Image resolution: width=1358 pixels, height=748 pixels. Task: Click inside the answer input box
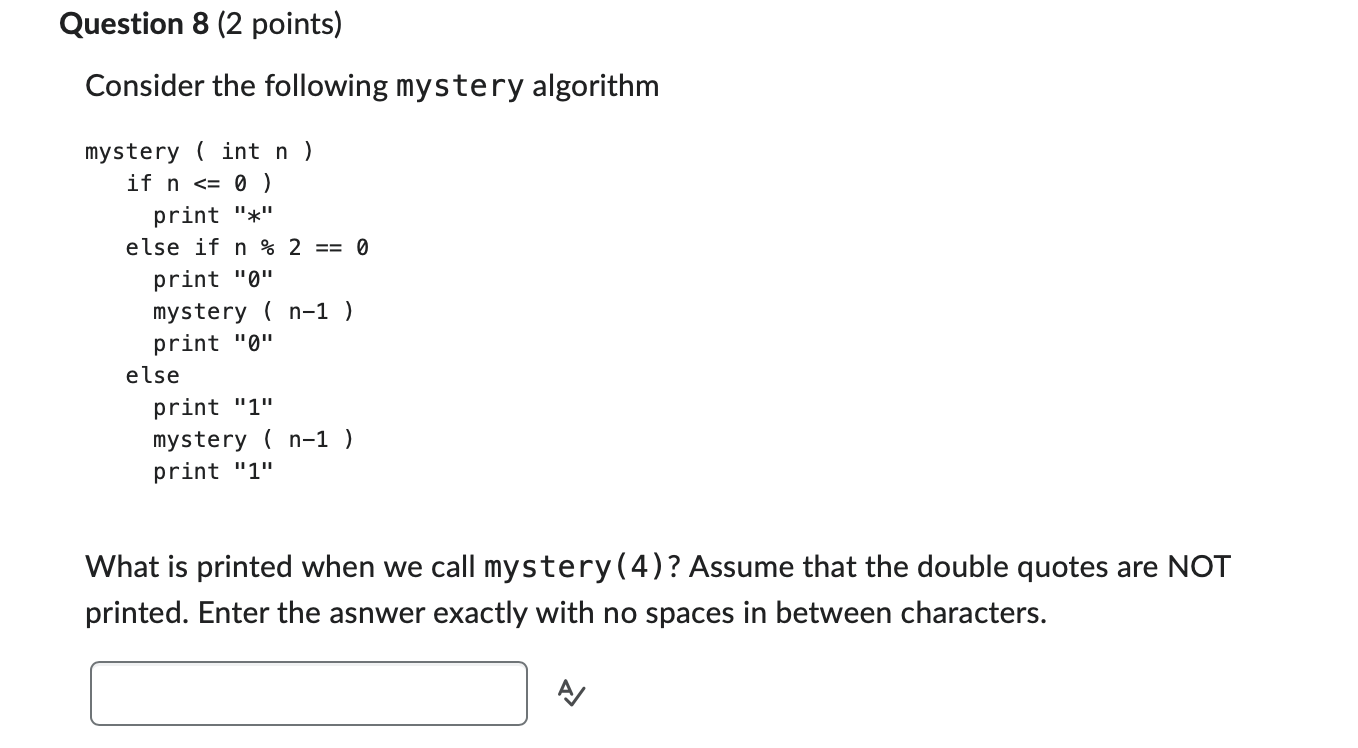tap(308, 692)
